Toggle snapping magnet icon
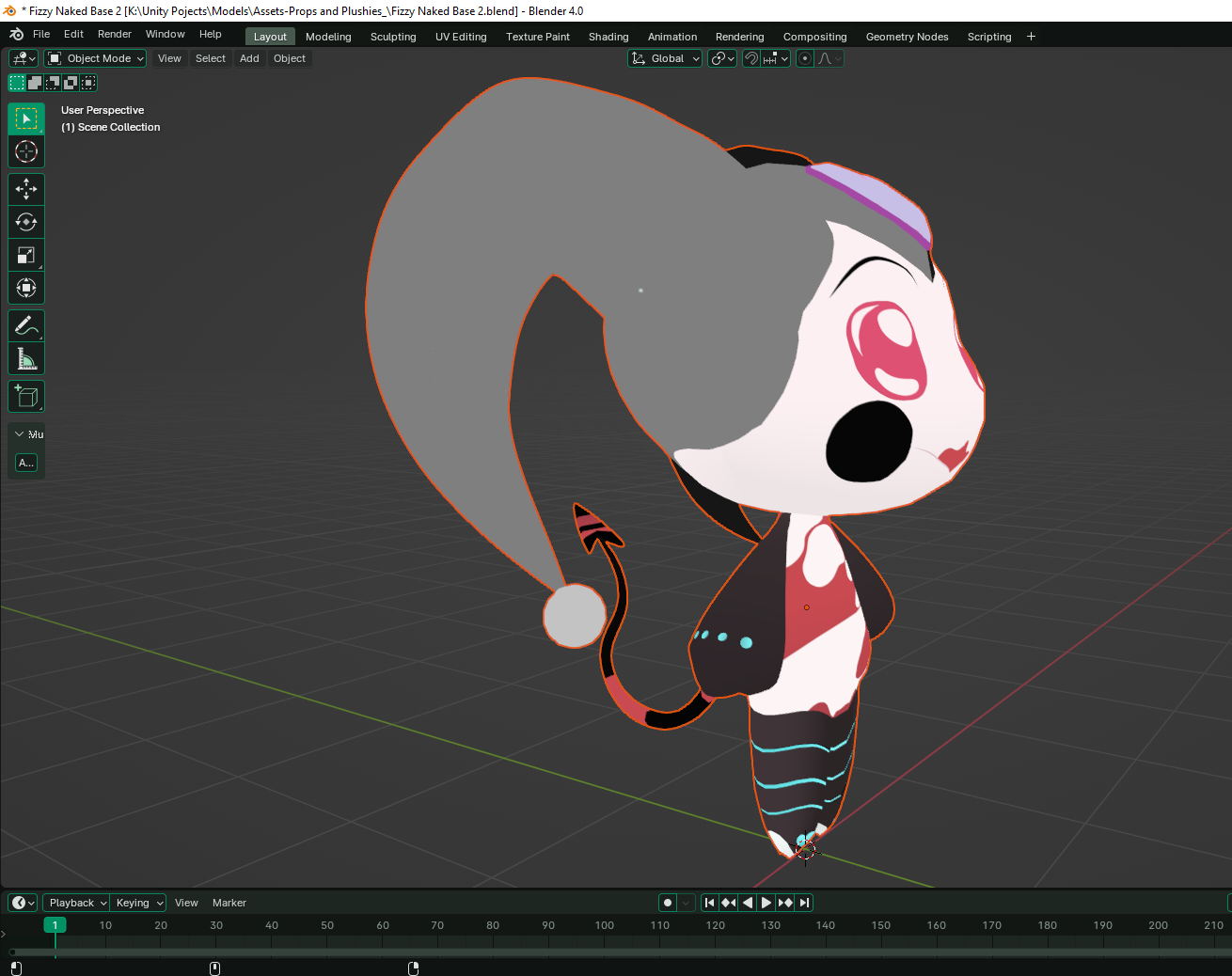 click(751, 58)
